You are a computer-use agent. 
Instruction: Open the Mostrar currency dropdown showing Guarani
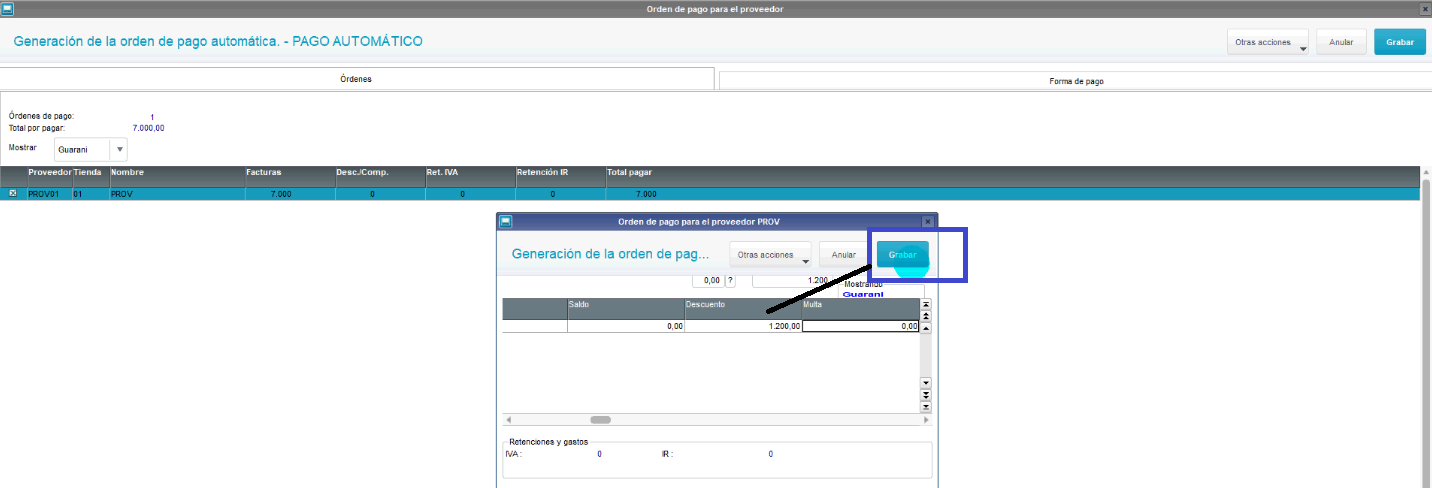point(91,149)
